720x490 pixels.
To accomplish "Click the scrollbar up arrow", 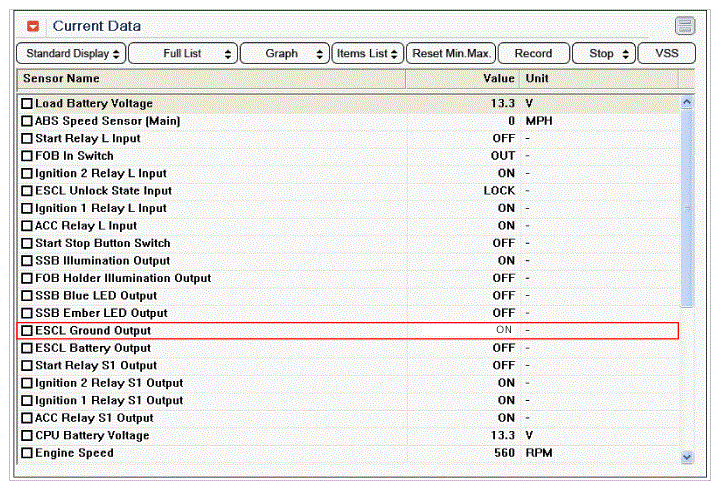I will click(687, 102).
